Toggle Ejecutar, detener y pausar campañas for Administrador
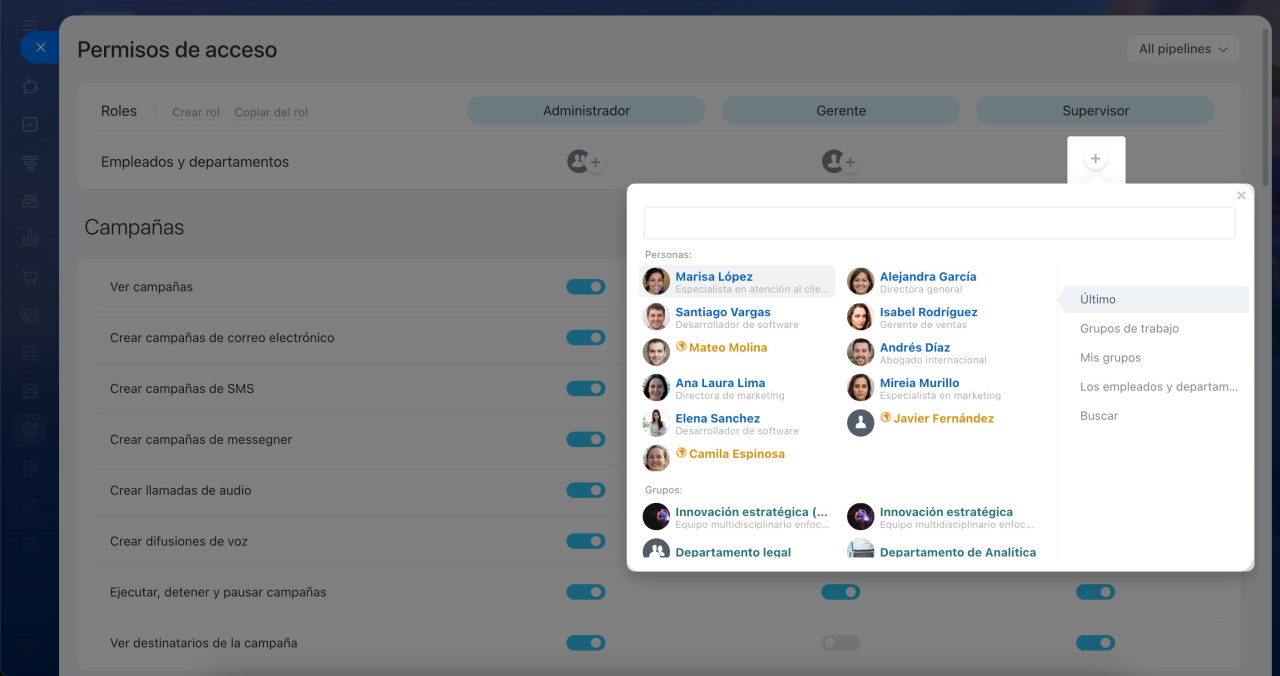The height and width of the screenshot is (676, 1280). 586,592
